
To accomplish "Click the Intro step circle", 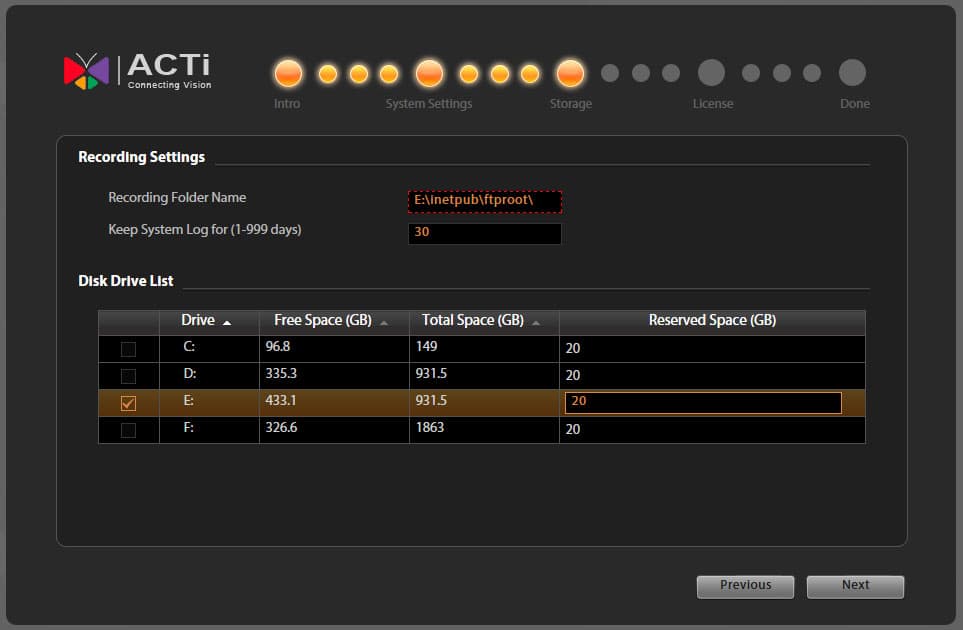I will [x=288, y=73].
